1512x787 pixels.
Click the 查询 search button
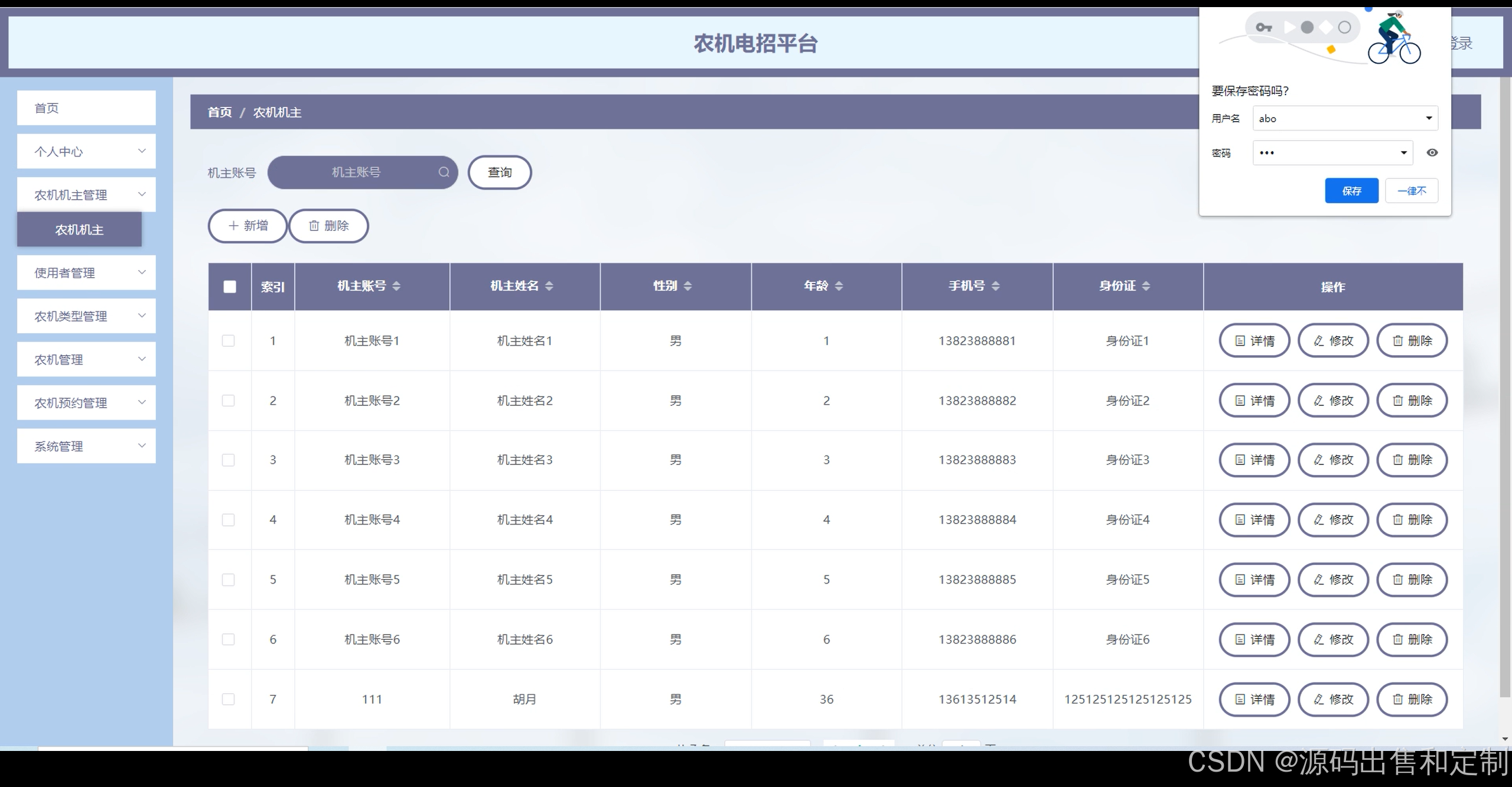[x=500, y=173]
